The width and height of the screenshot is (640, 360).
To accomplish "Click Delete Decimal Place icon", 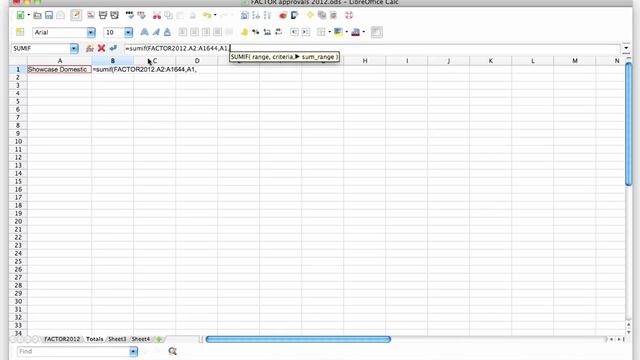I will (279, 32).
